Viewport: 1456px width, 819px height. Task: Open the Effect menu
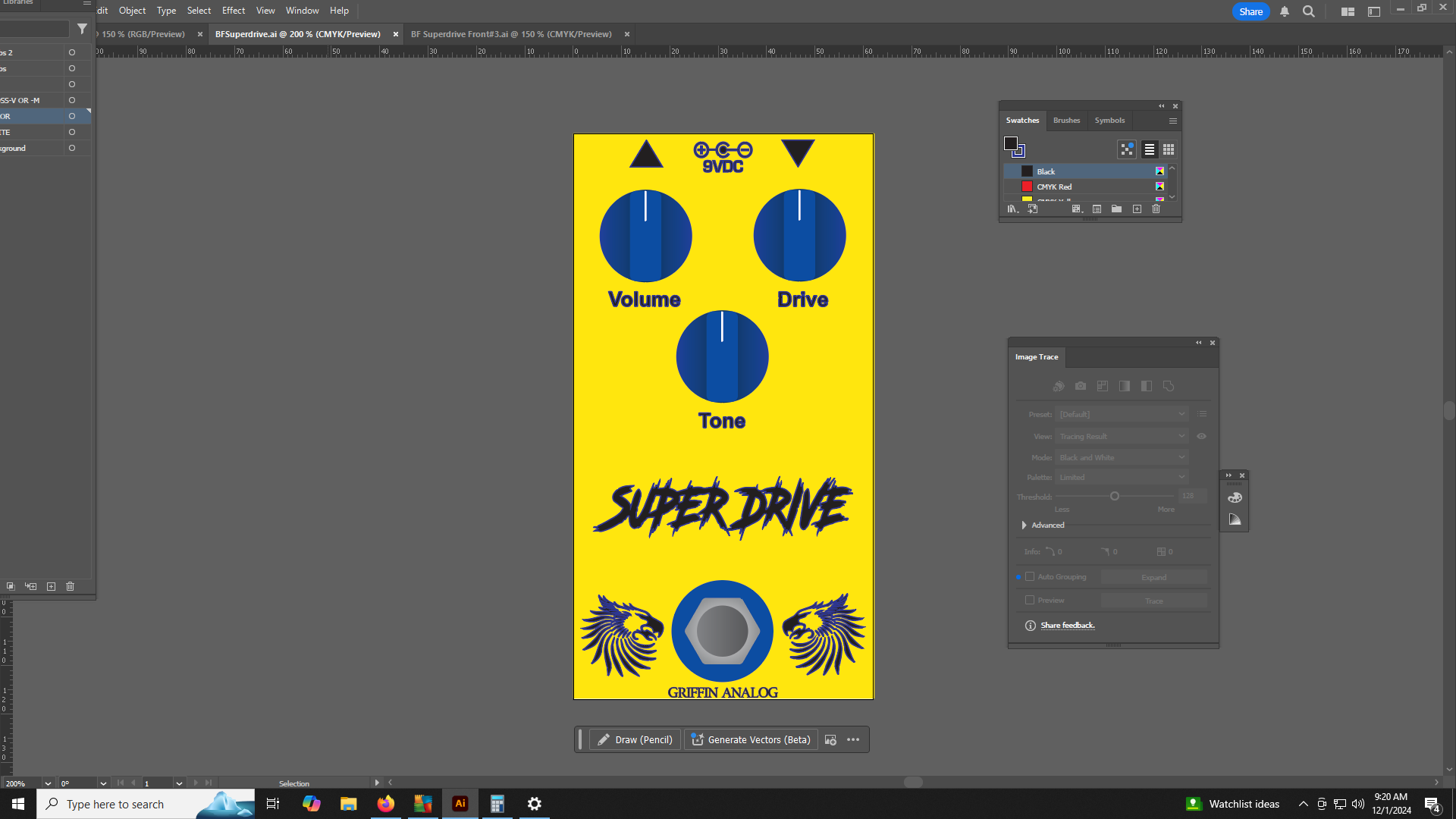click(x=234, y=11)
